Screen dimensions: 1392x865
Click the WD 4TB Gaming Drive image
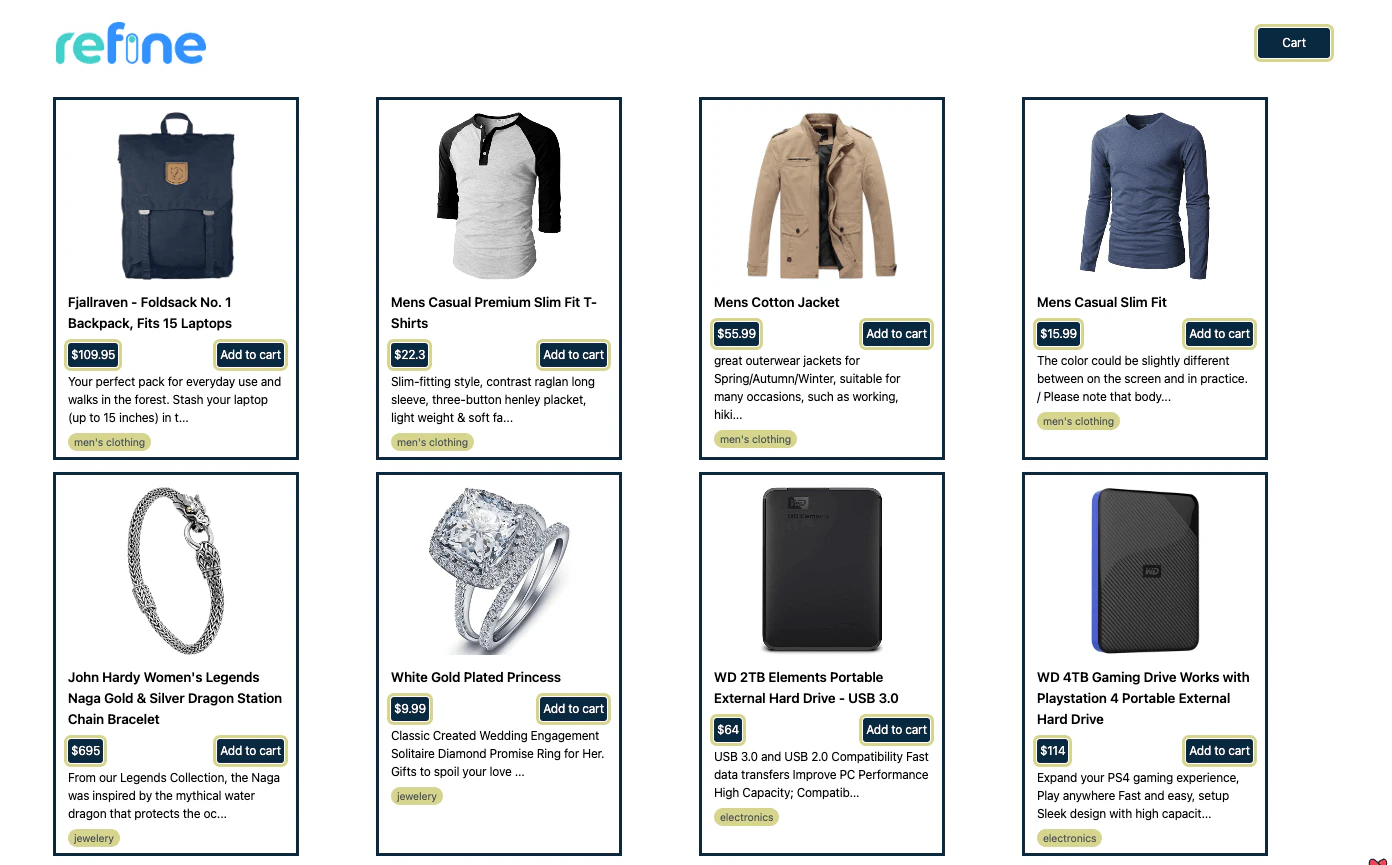coord(1145,571)
